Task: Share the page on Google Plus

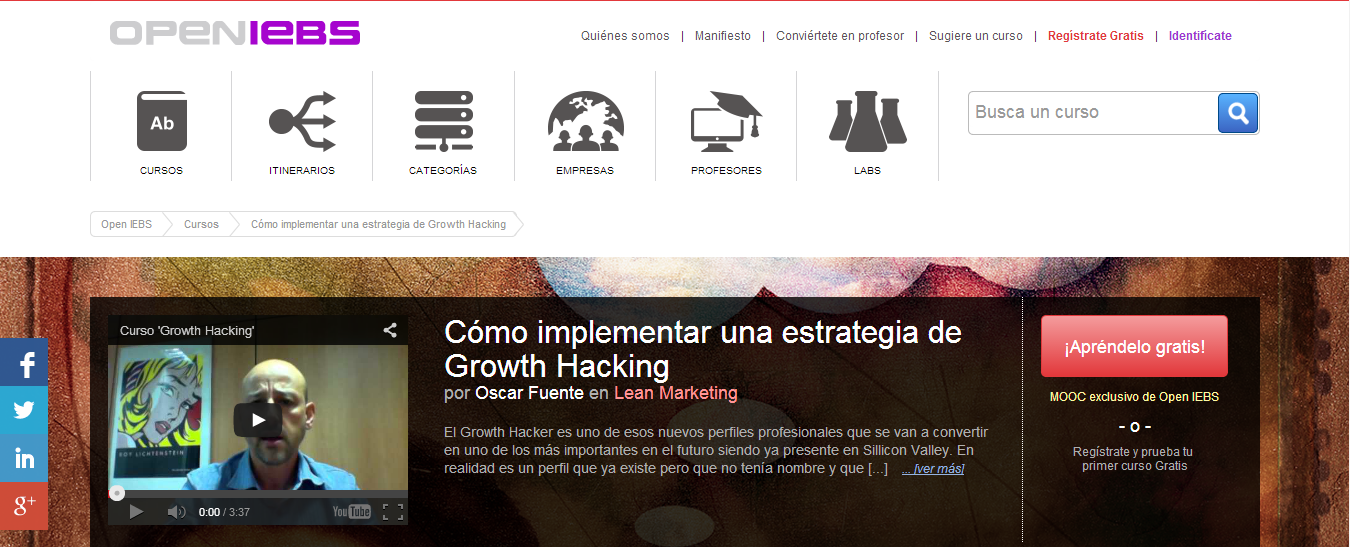Action: point(24,506)
